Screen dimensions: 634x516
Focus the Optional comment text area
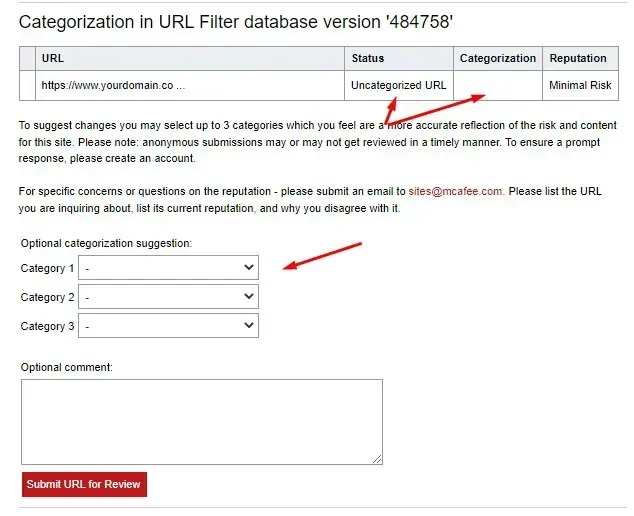pos(202,422)
